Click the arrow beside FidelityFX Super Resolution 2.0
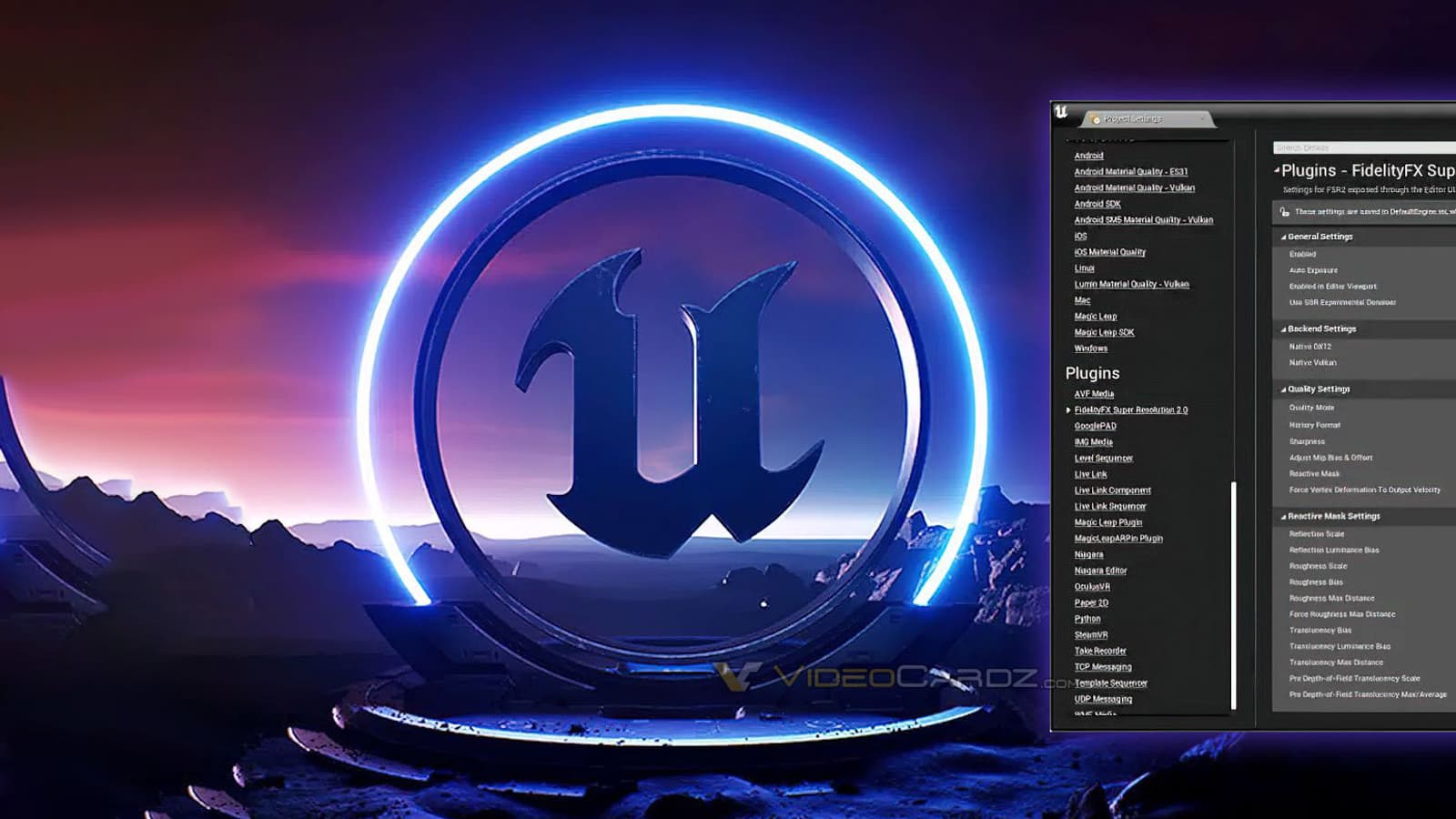Viewport: 1456px width, 819px height. [x=1068, y=410]
